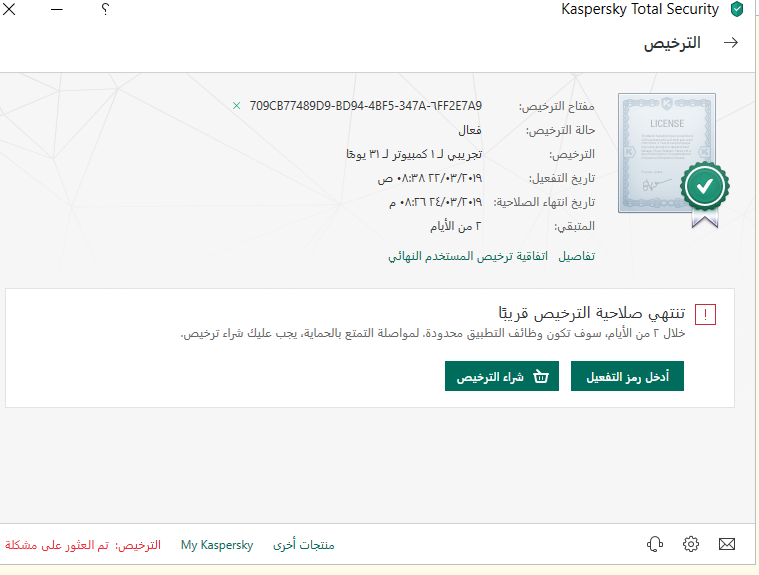Click the أدخل رمز التفعيل button
The width and height of the screenshot is (759, 575).
pos(627,376)
